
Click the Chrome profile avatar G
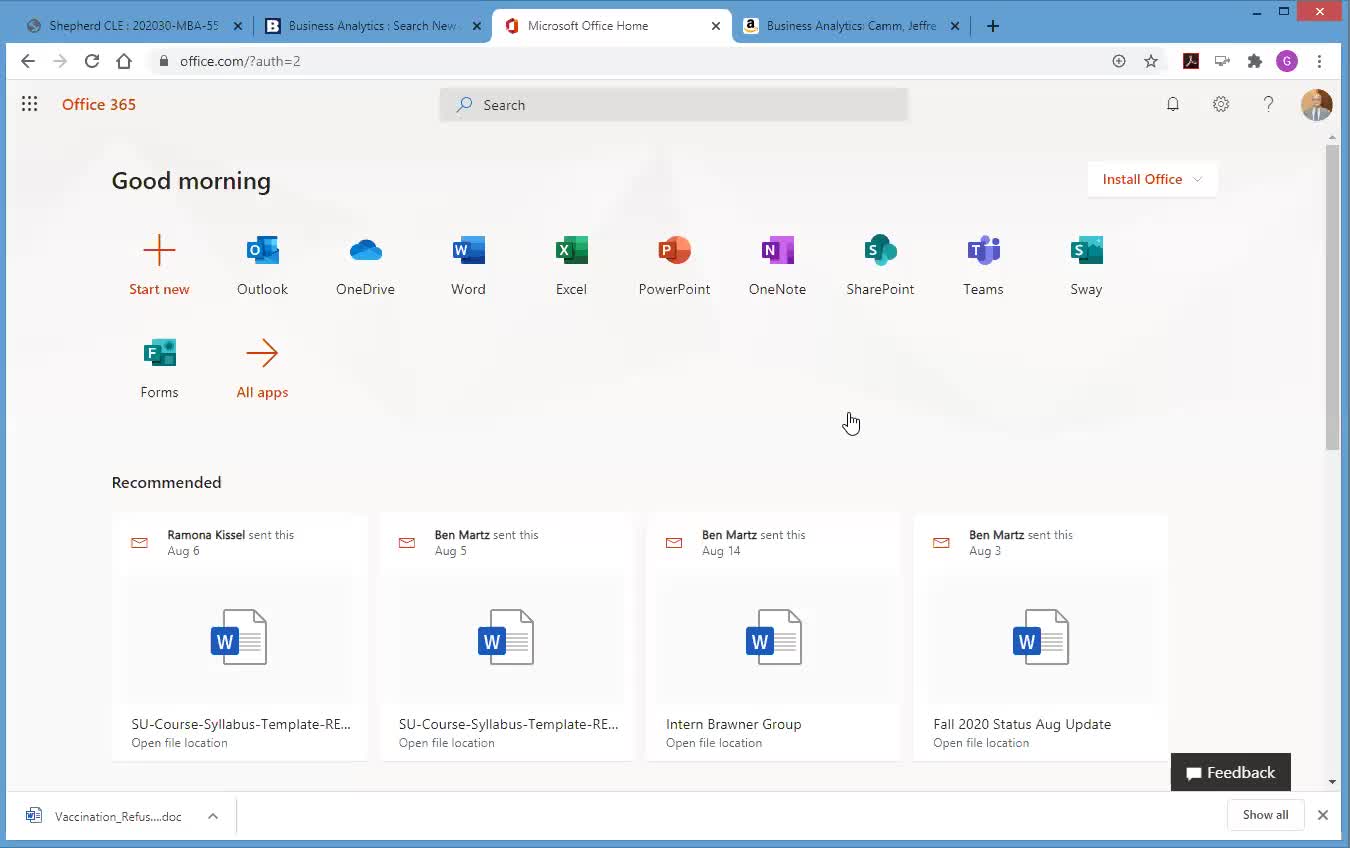[1287, 61]
